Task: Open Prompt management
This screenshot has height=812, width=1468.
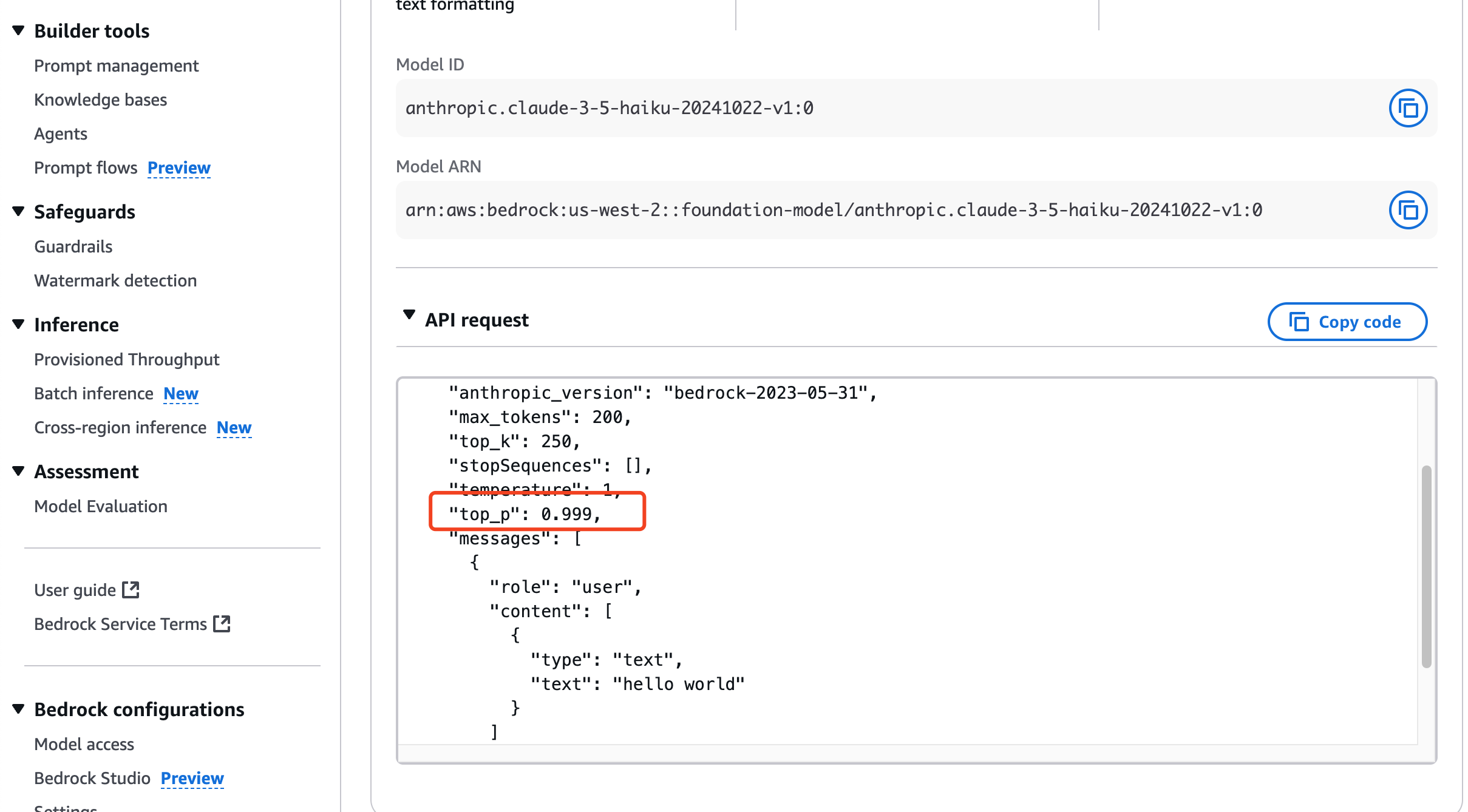Action: (117, 66)
